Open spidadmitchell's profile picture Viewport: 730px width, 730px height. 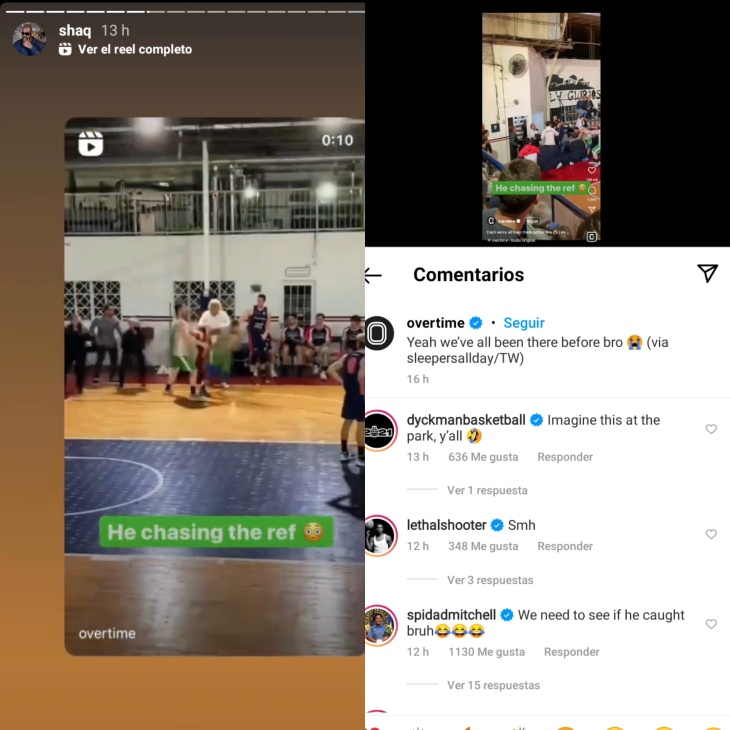380,626
